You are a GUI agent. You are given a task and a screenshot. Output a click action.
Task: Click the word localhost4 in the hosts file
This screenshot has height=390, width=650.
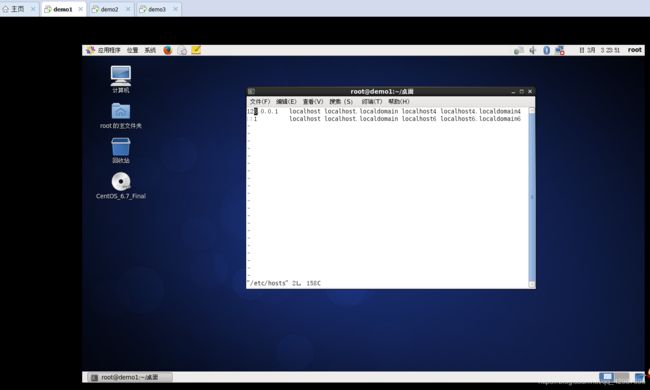click(419, 111)
